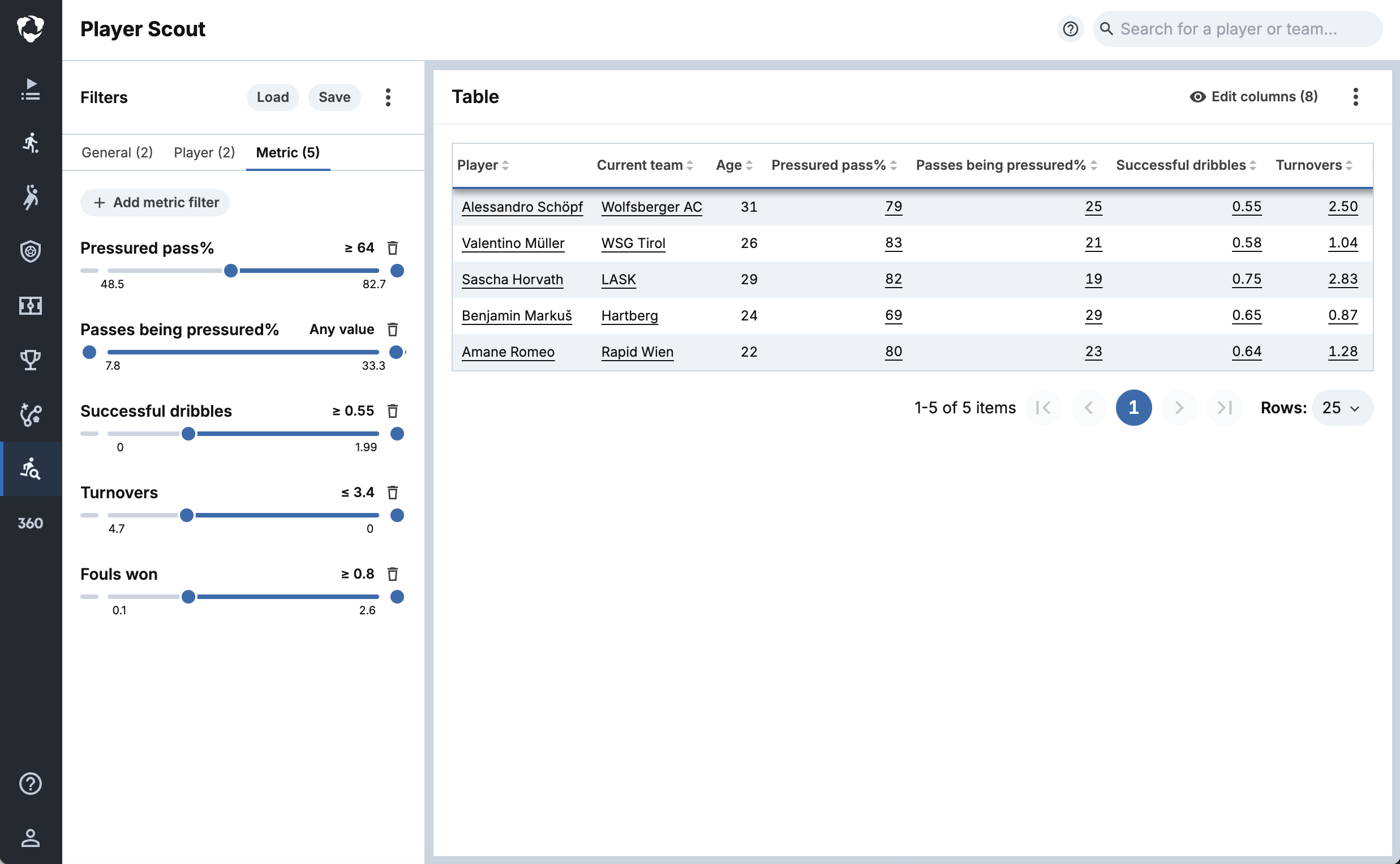Click the shield icon in sidebar
This screenshot has width=1400, height=864.
[x=30, y=251]
